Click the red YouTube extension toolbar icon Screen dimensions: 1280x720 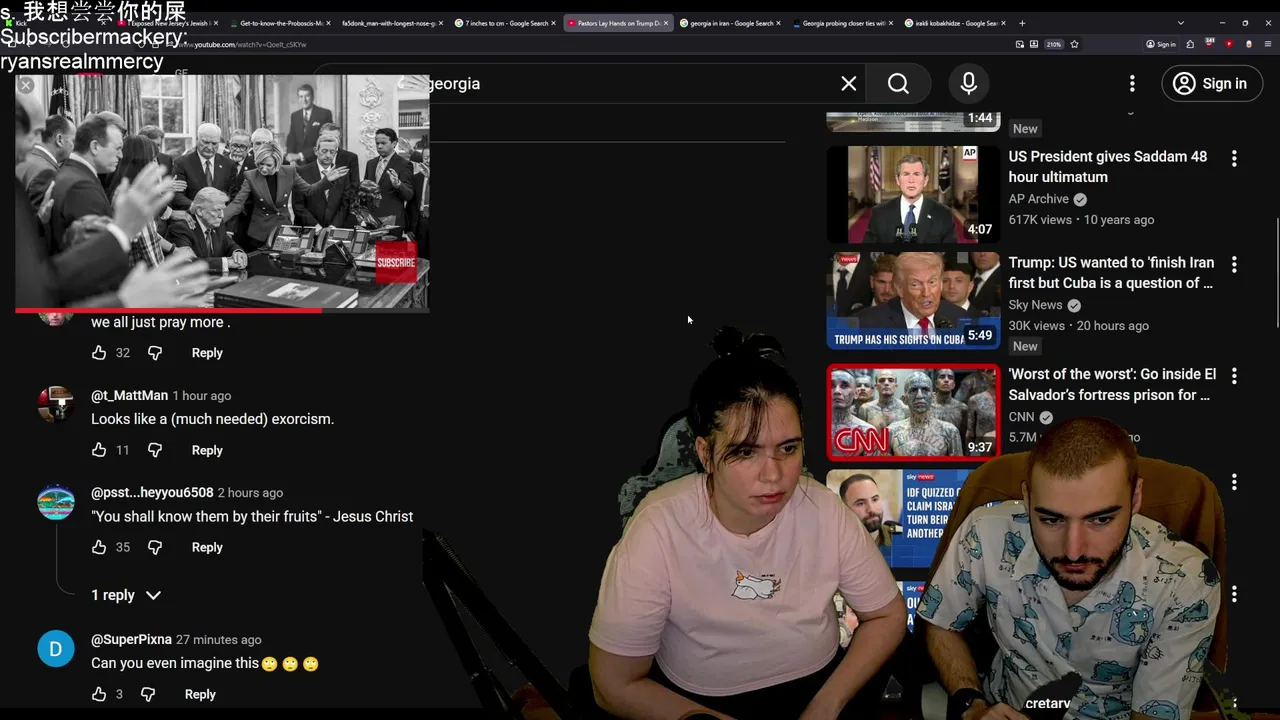coord(1229,44)
